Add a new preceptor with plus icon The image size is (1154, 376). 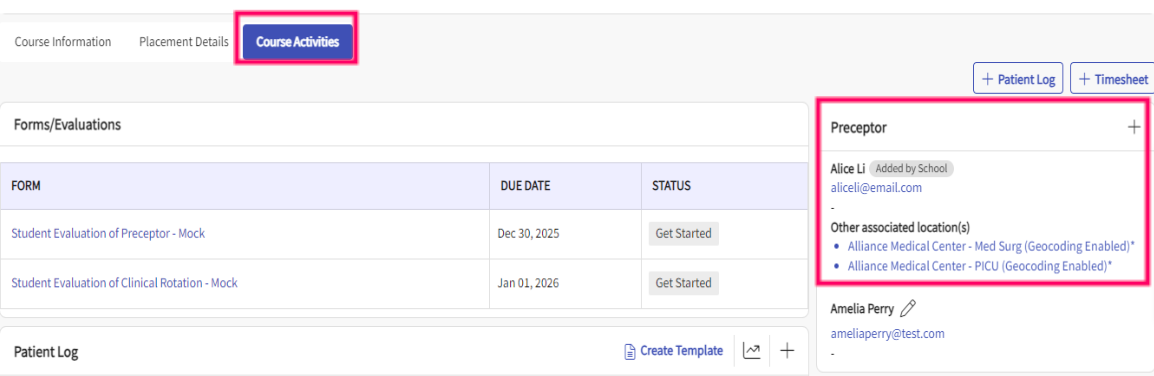[1133, 127]
